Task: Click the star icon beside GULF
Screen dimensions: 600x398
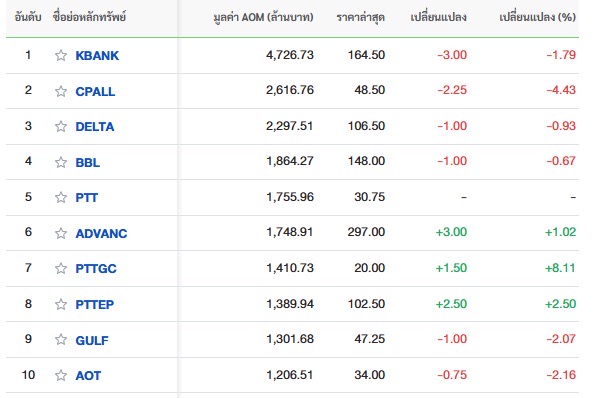Action: (x=61, y=339)
